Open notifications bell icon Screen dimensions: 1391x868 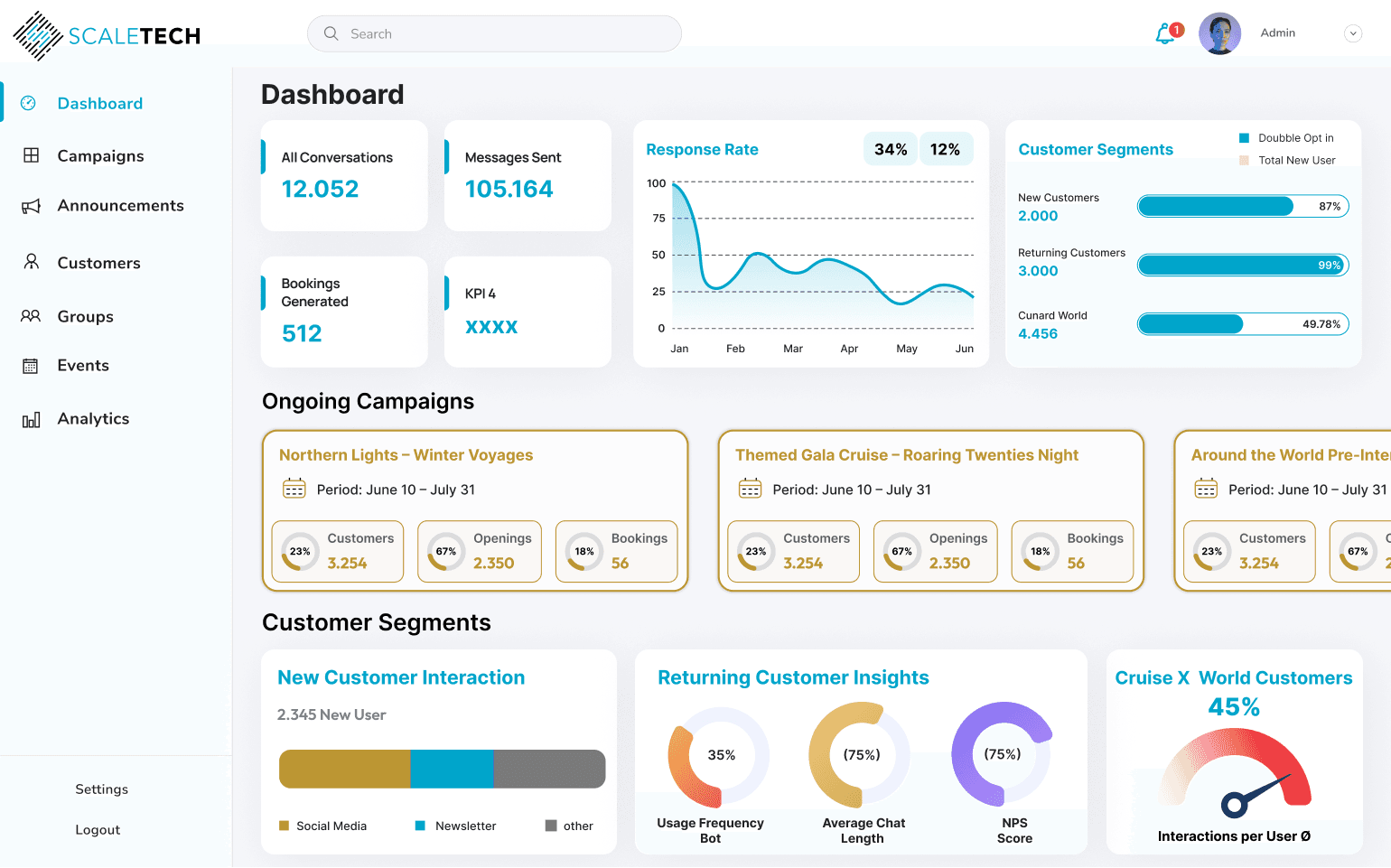click(x=1166, y=34)
